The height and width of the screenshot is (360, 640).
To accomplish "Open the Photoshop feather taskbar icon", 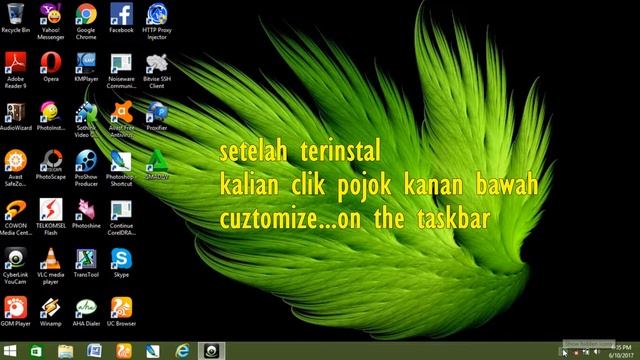I will 153,351.
